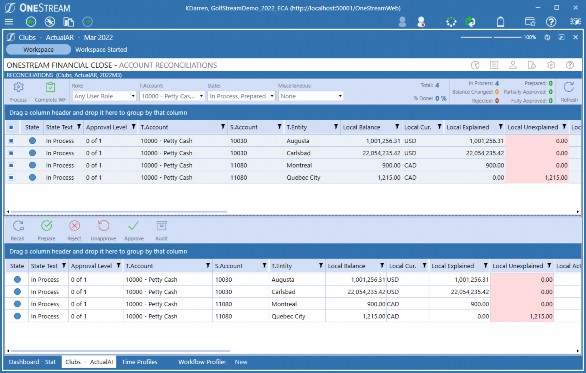Open Local Balance column filter in upper grid
Image resolution: width=586 pixels, height=373 pixels.
click(397, 127)
